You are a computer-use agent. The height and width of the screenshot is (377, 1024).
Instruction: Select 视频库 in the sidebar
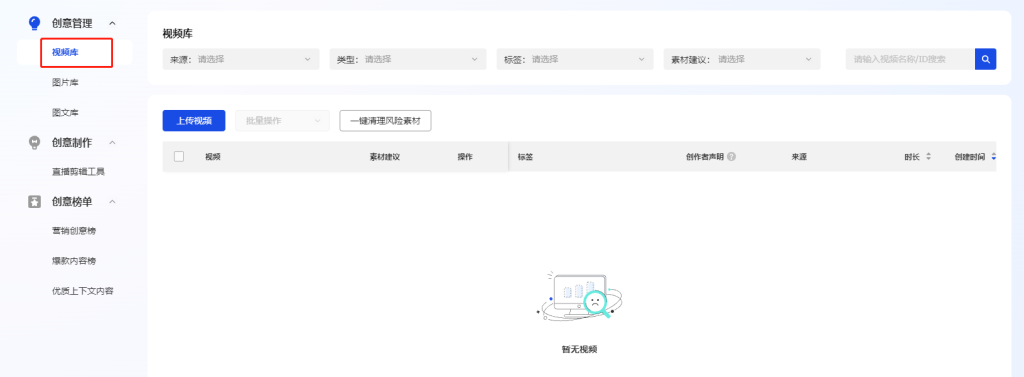coord(65,52)
